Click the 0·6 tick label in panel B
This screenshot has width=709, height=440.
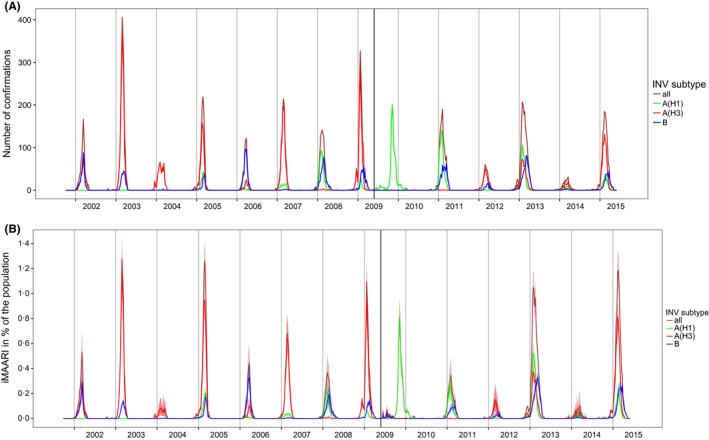point(23,344)
